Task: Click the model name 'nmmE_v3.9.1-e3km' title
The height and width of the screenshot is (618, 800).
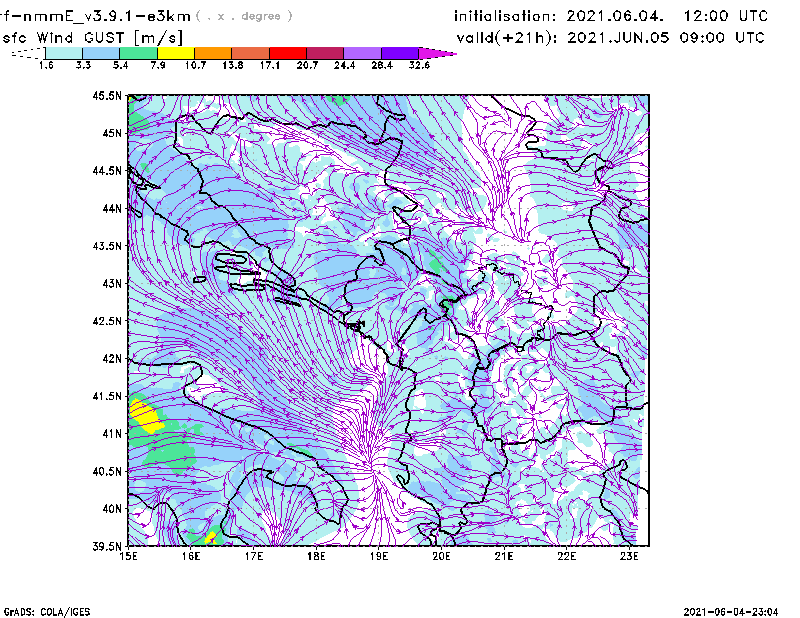Action: tap(107, 16)
